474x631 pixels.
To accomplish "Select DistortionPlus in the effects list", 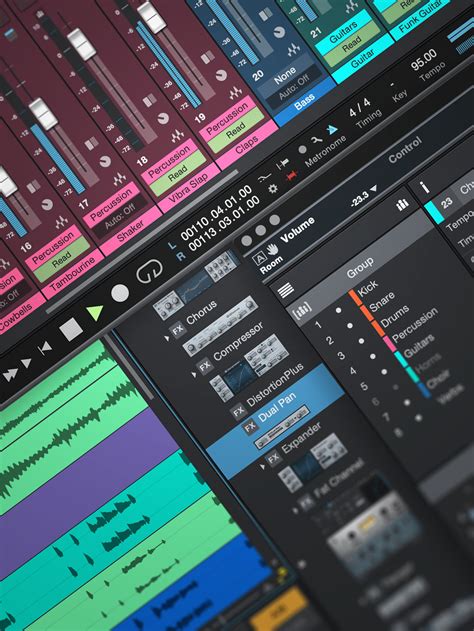I will 275,386.
